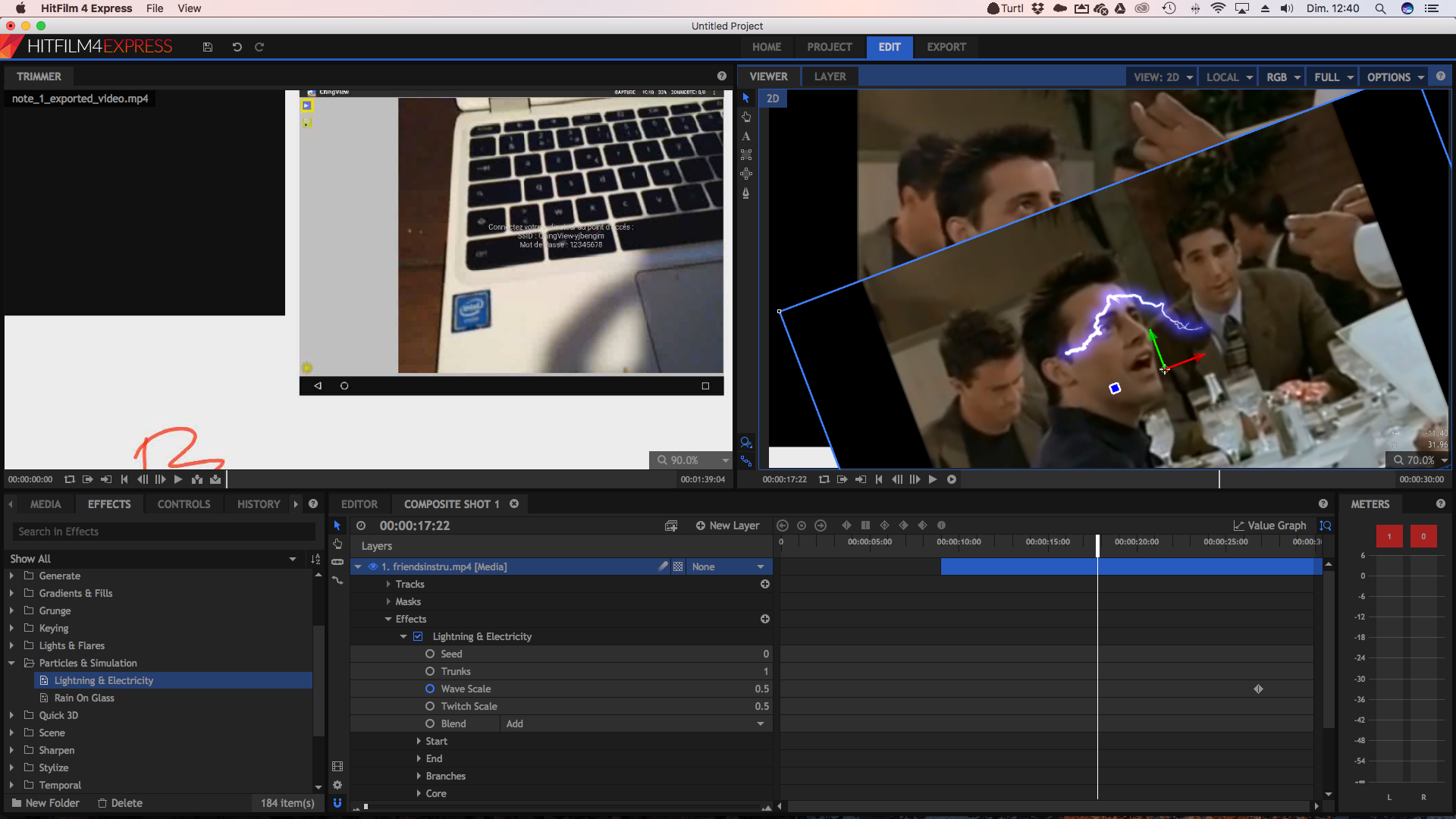This screenshot has height=819, width=1456.
Task: Go to start in viewer playback
Action: click(879, 479)
